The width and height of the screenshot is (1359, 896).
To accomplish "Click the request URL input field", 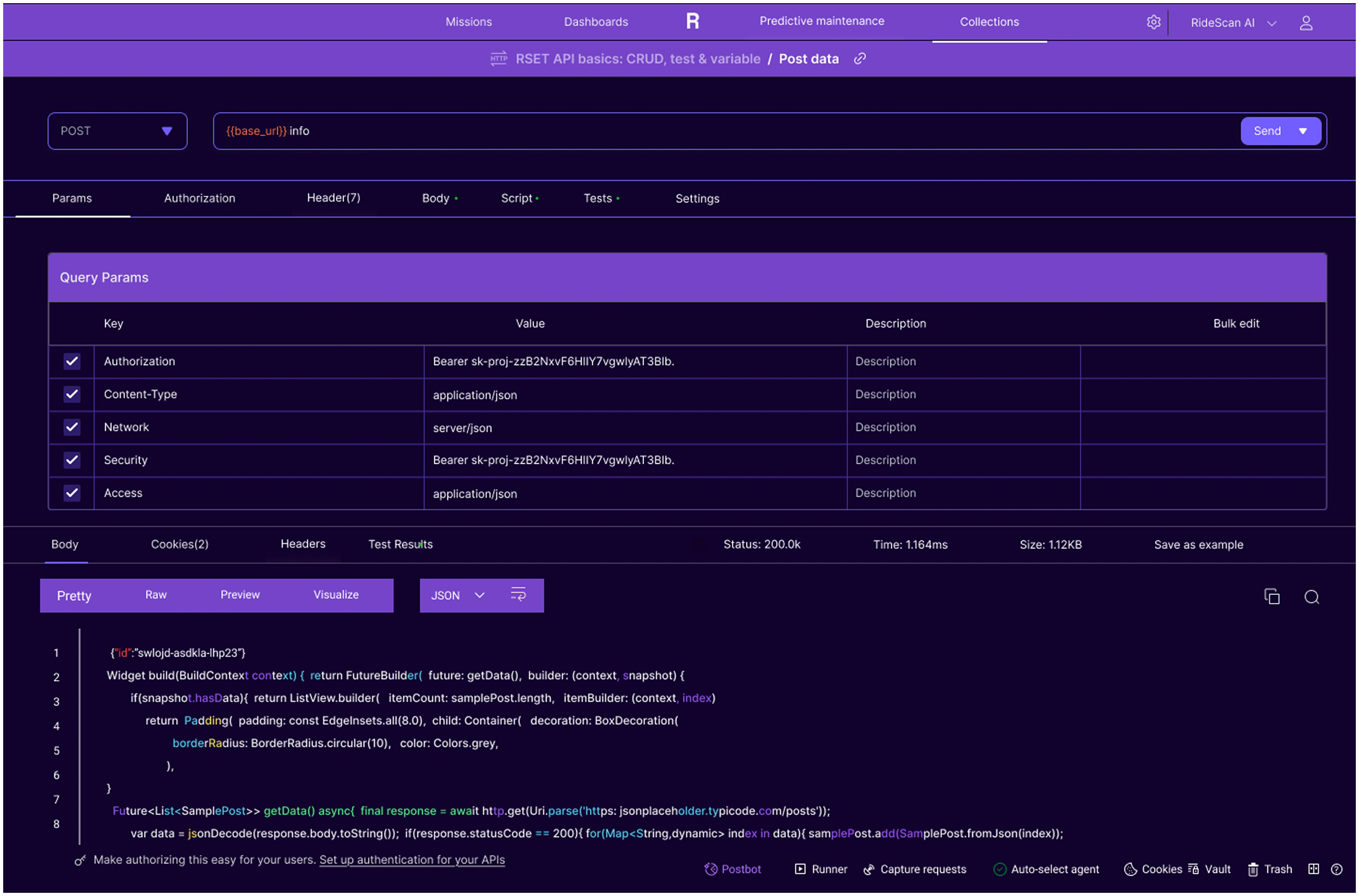I will click(685, 131).
